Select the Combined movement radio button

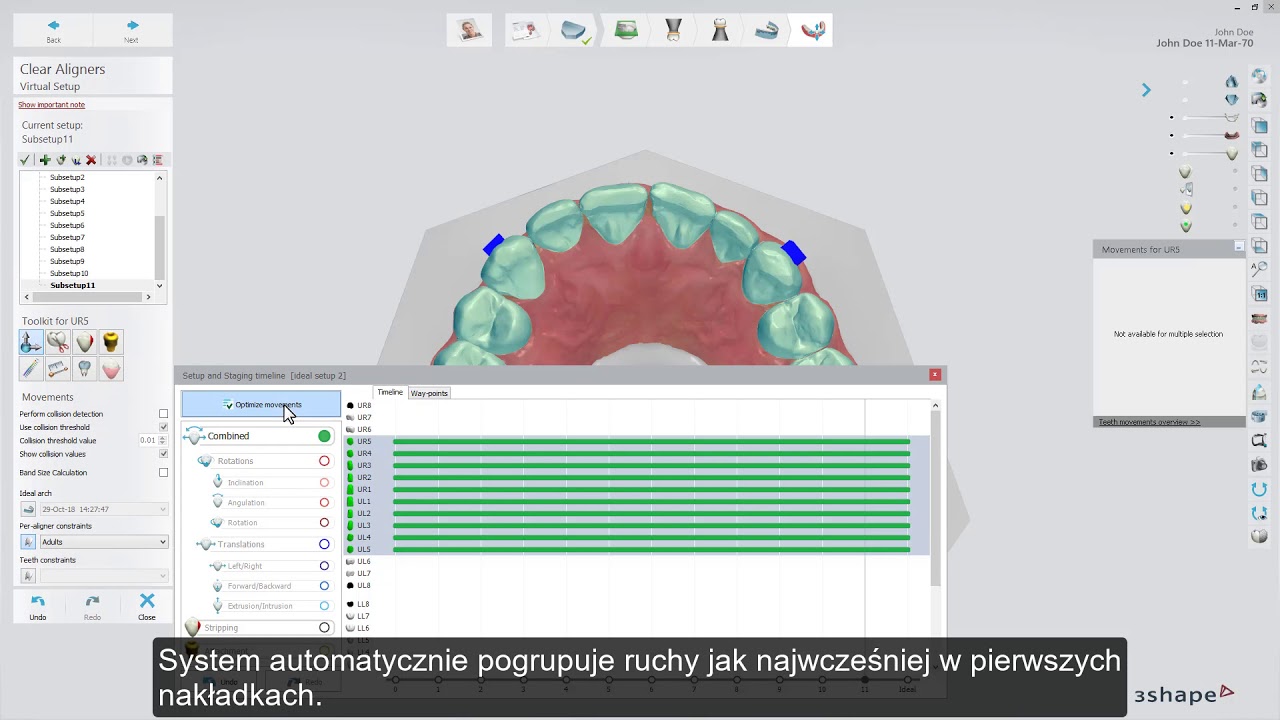(324, 436)
